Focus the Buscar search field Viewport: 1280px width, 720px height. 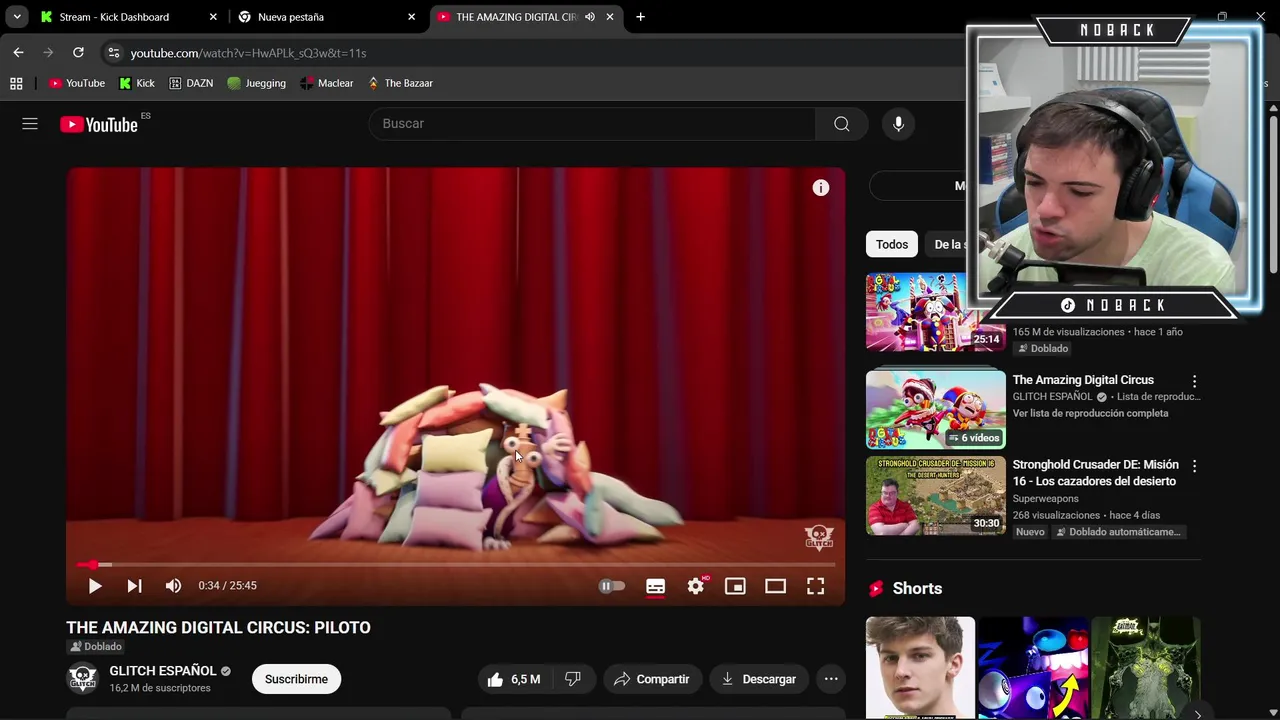click(592, 124)
